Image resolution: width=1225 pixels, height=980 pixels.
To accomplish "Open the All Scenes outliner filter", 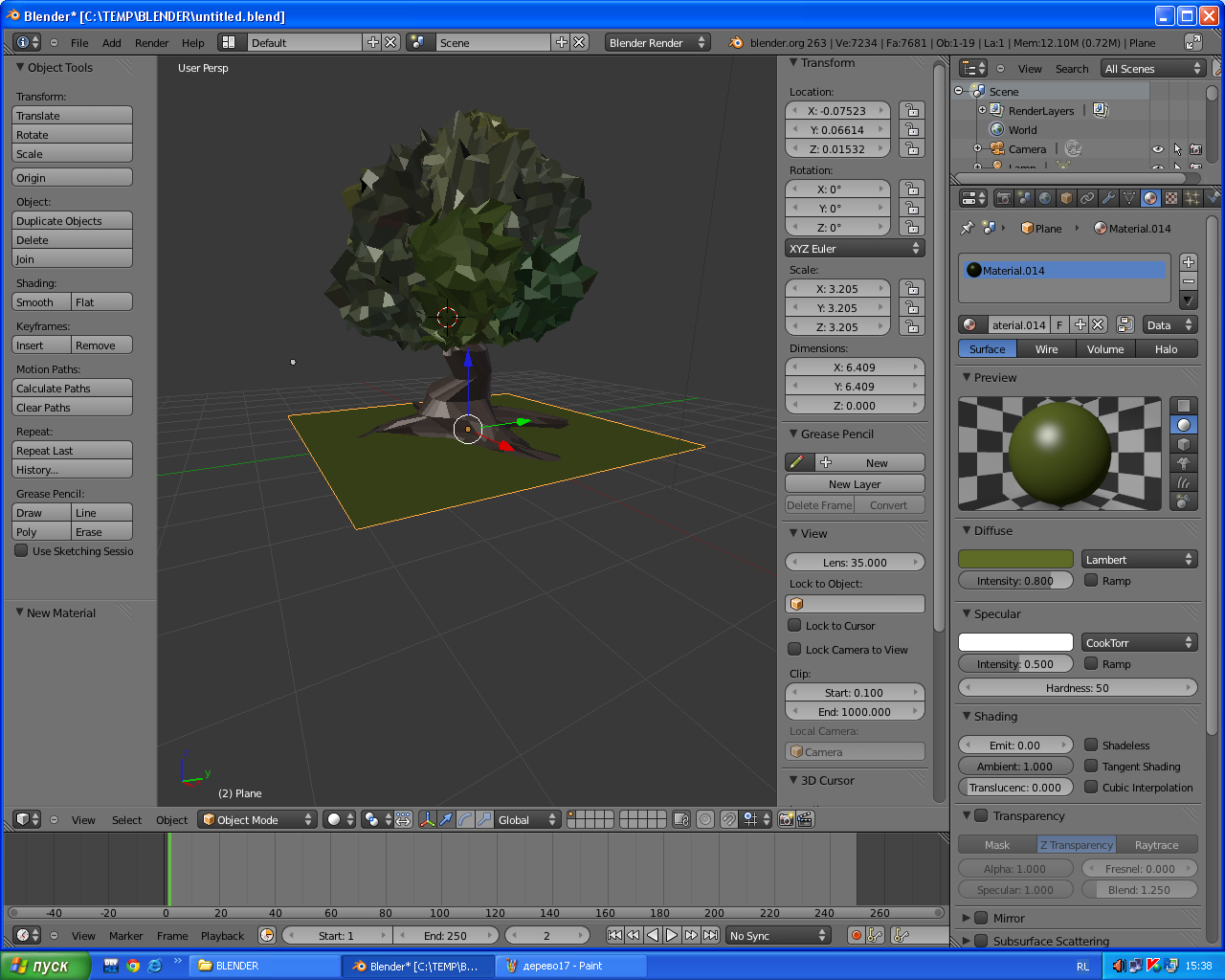I will coord(1152,68).
